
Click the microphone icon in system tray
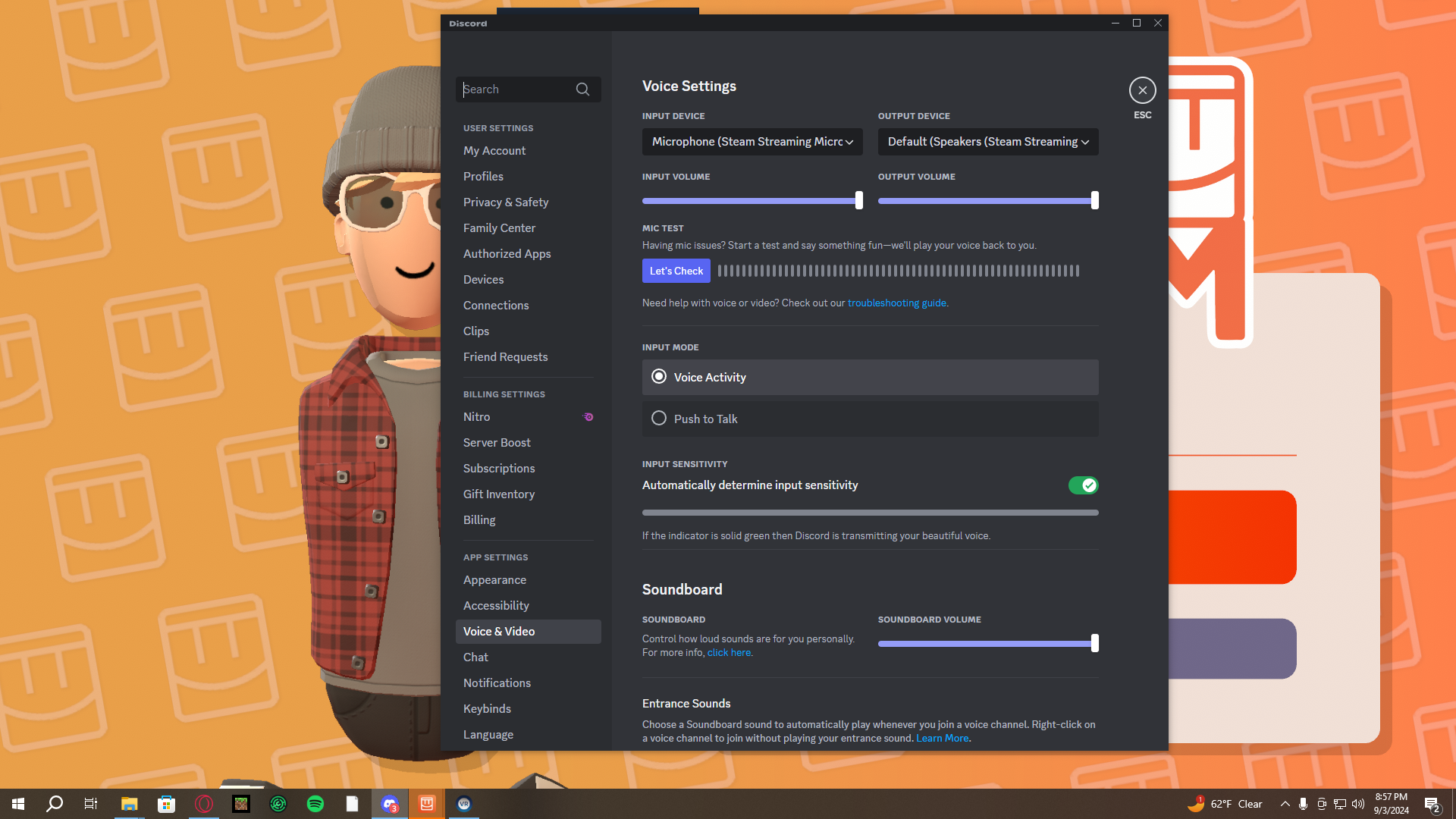(x=1303, y=804)
